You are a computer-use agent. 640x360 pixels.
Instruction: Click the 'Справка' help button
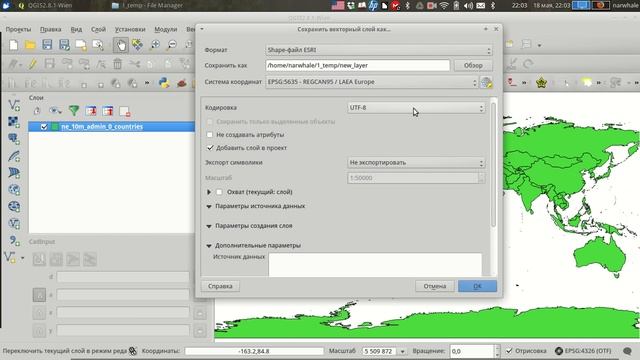pos(220,286)
